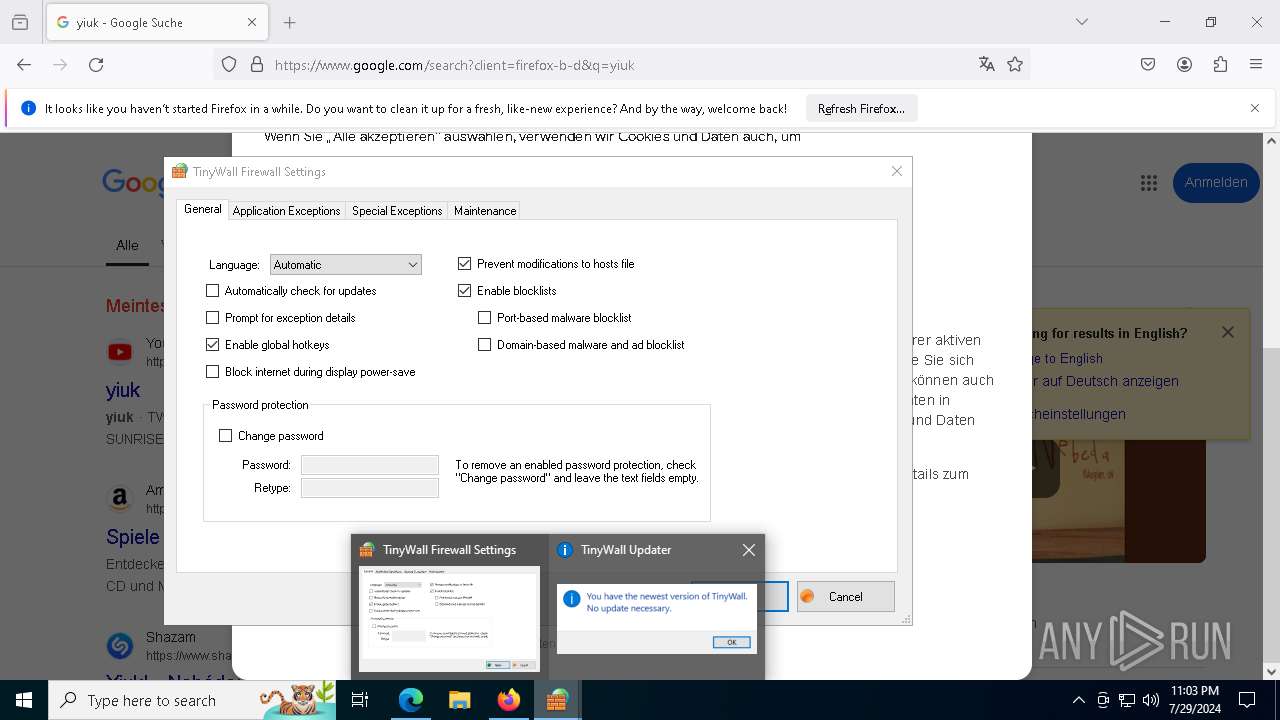Screen dimensions: 1280x720
Task: Reload the page in Firefox
Action: (96, 65)
